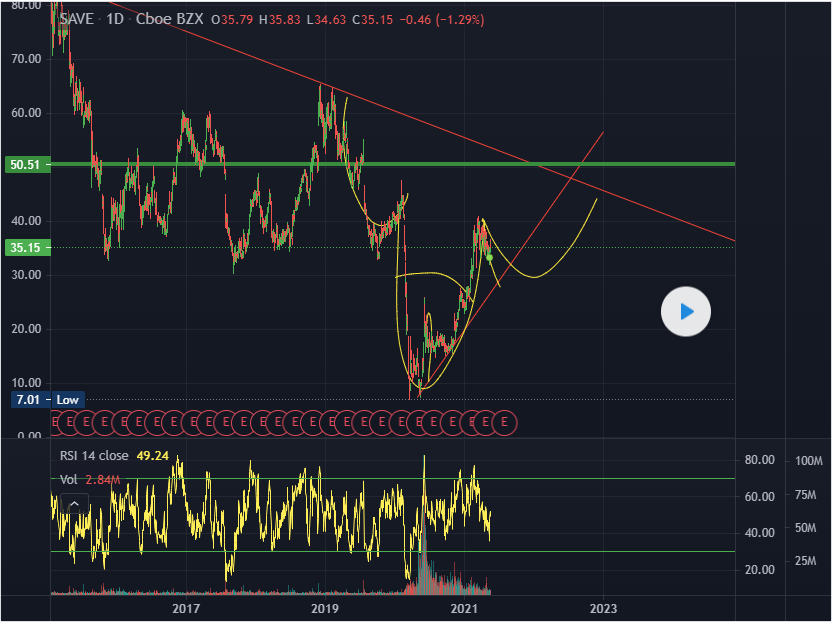Click the 60.00 price axis label

pos(26,113)
